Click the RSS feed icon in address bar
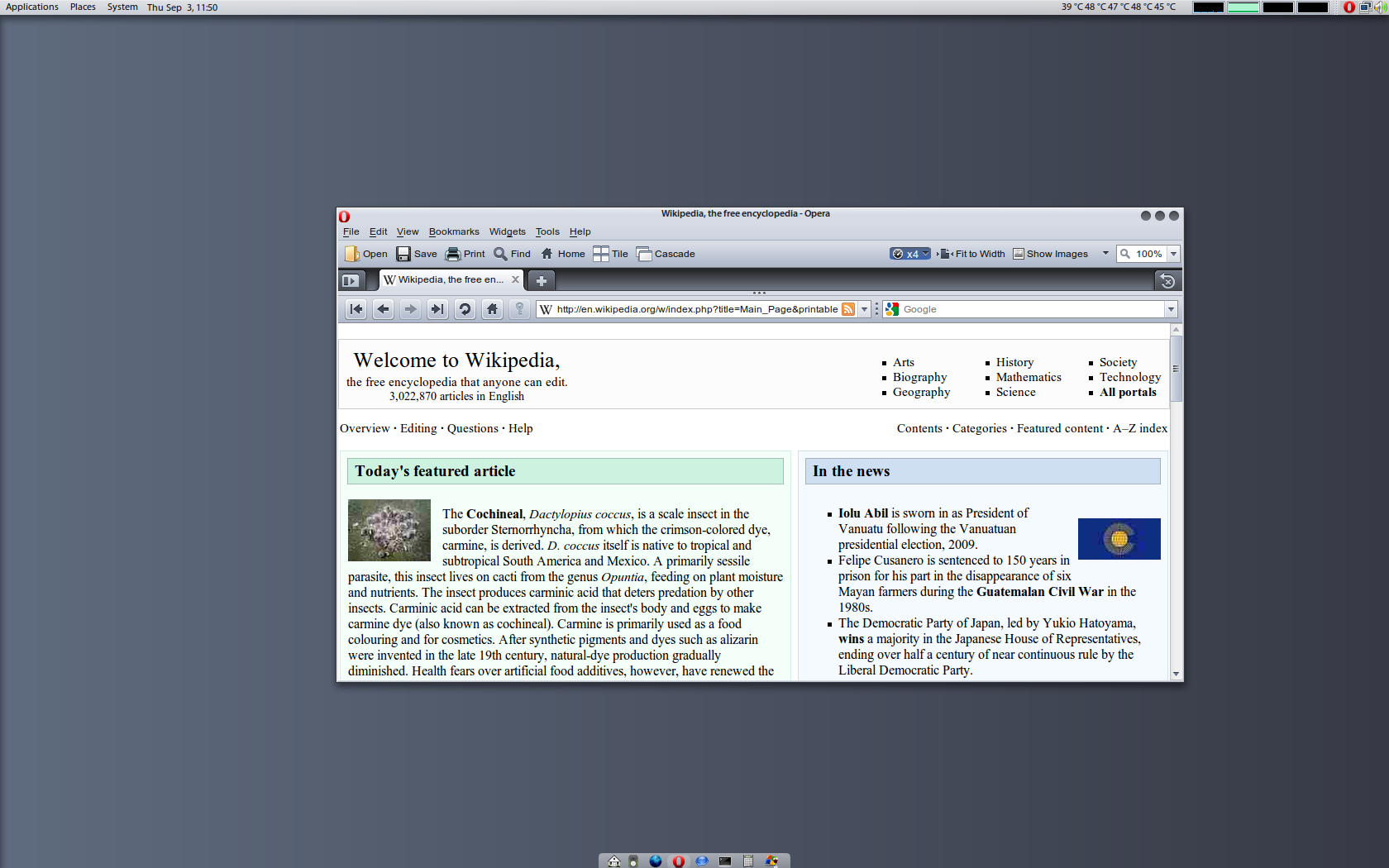 pyautogui.click(x=848, y=309)
